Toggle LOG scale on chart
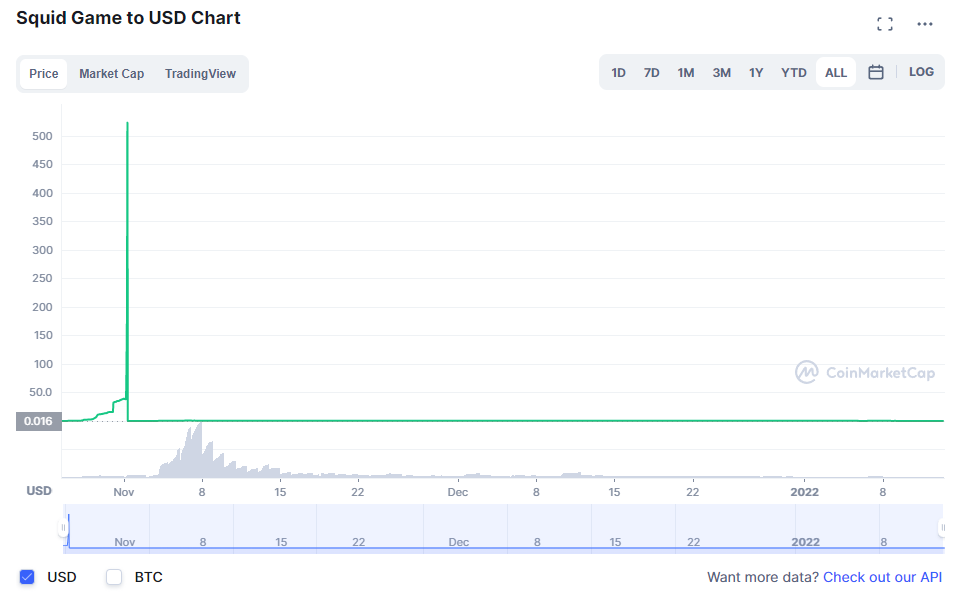The height and width of the screenshot is (598, 964). point(921,72)
